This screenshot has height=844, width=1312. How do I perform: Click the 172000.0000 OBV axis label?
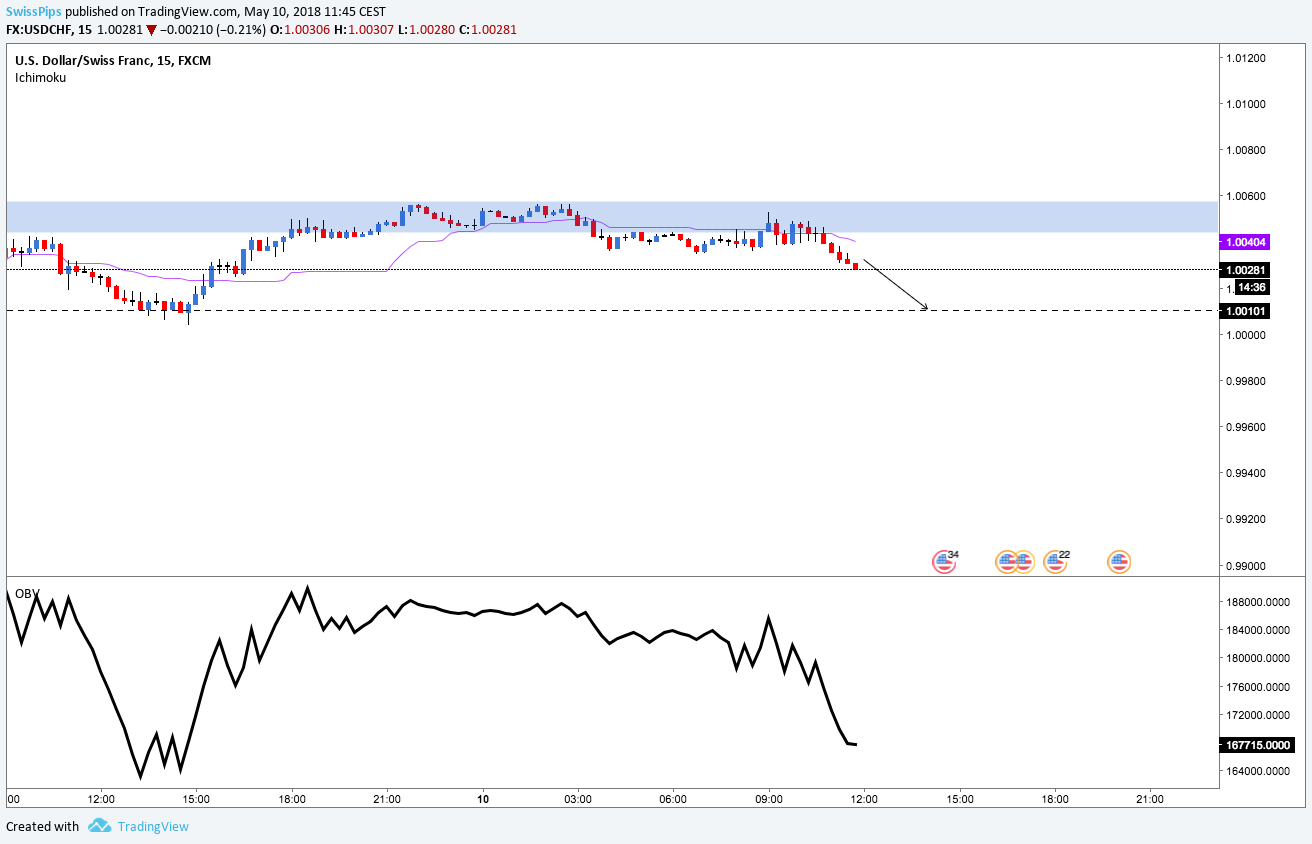pyautogui.click(x=1260, y=715)
